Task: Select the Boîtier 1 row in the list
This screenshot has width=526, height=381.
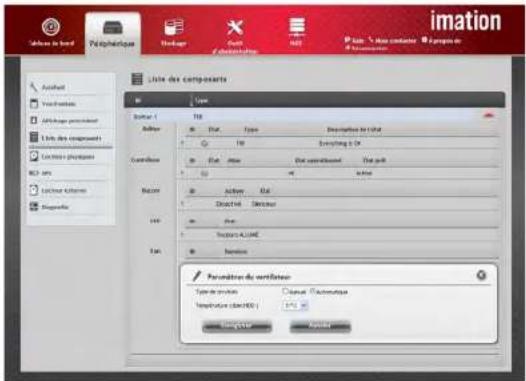Action: [315, 116]
